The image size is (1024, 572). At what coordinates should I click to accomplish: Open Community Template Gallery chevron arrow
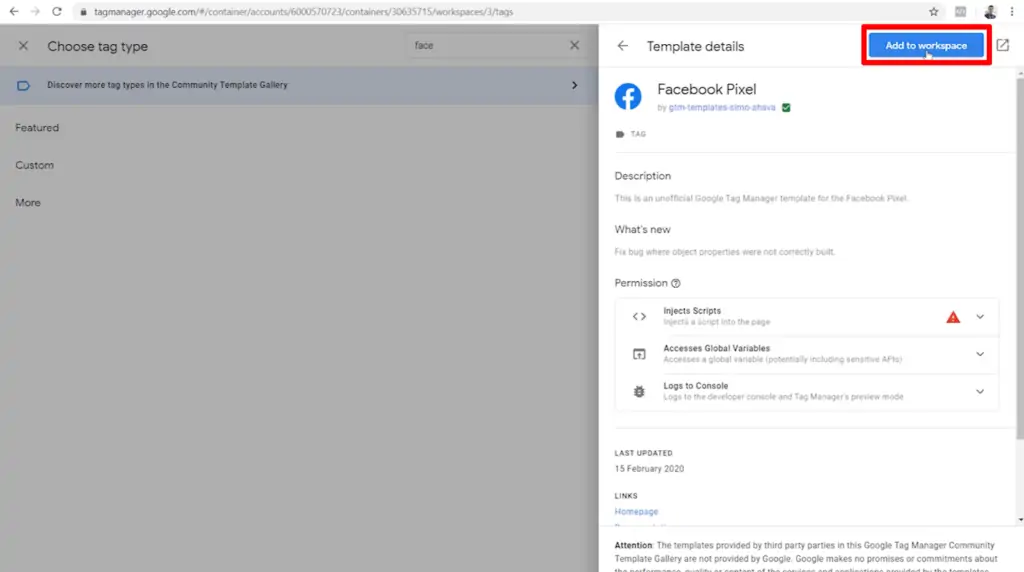click(x=575, y=85)
